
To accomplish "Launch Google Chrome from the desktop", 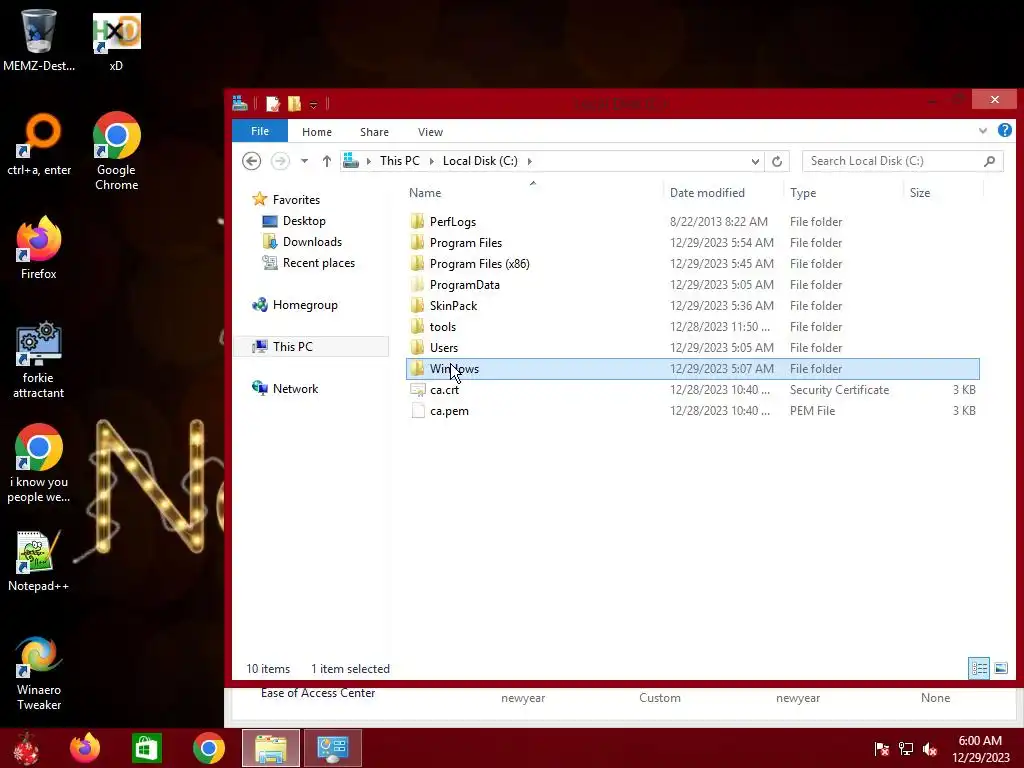I will click(116, 151).
